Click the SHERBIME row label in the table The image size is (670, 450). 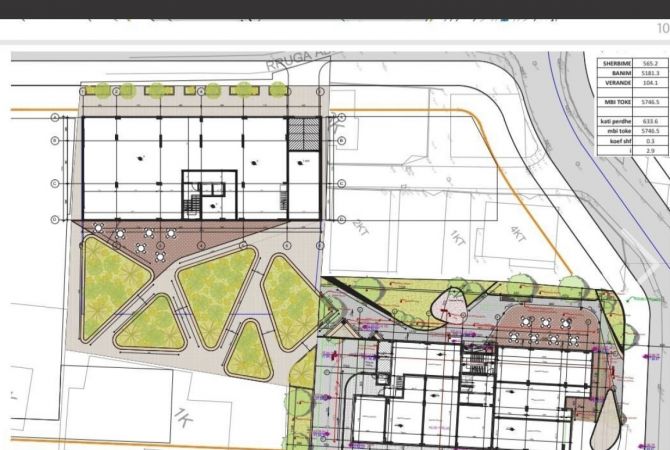click(615, 62)
